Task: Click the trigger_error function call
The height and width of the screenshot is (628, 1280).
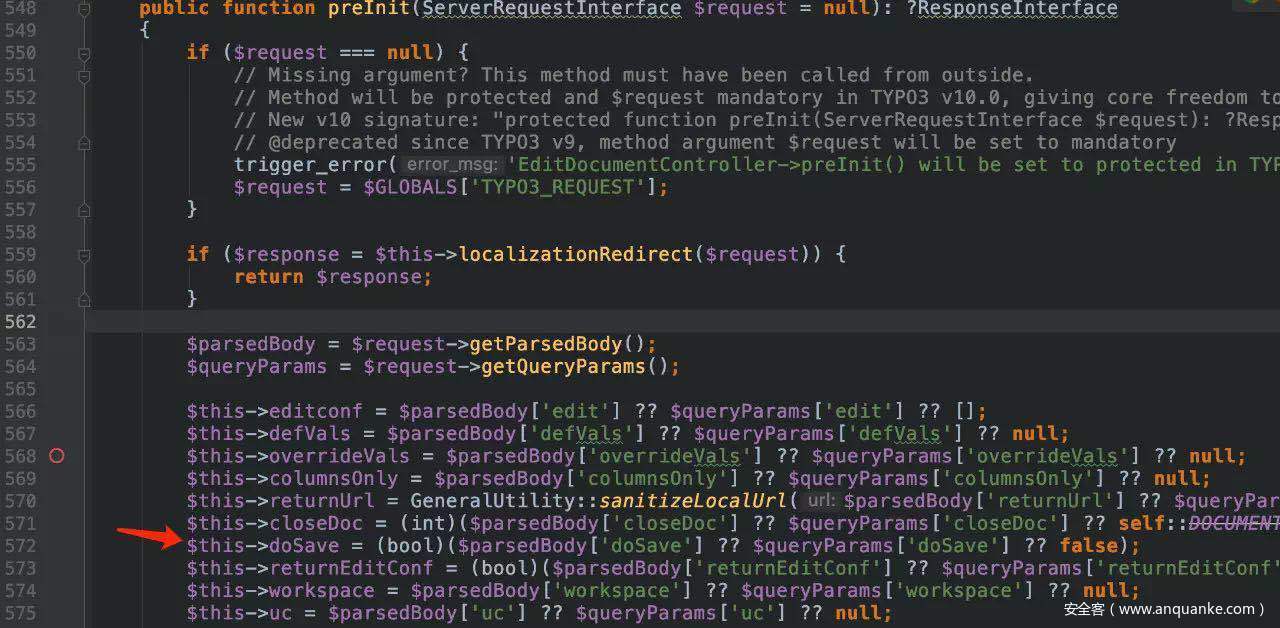Action: click(x=310, y=165)
